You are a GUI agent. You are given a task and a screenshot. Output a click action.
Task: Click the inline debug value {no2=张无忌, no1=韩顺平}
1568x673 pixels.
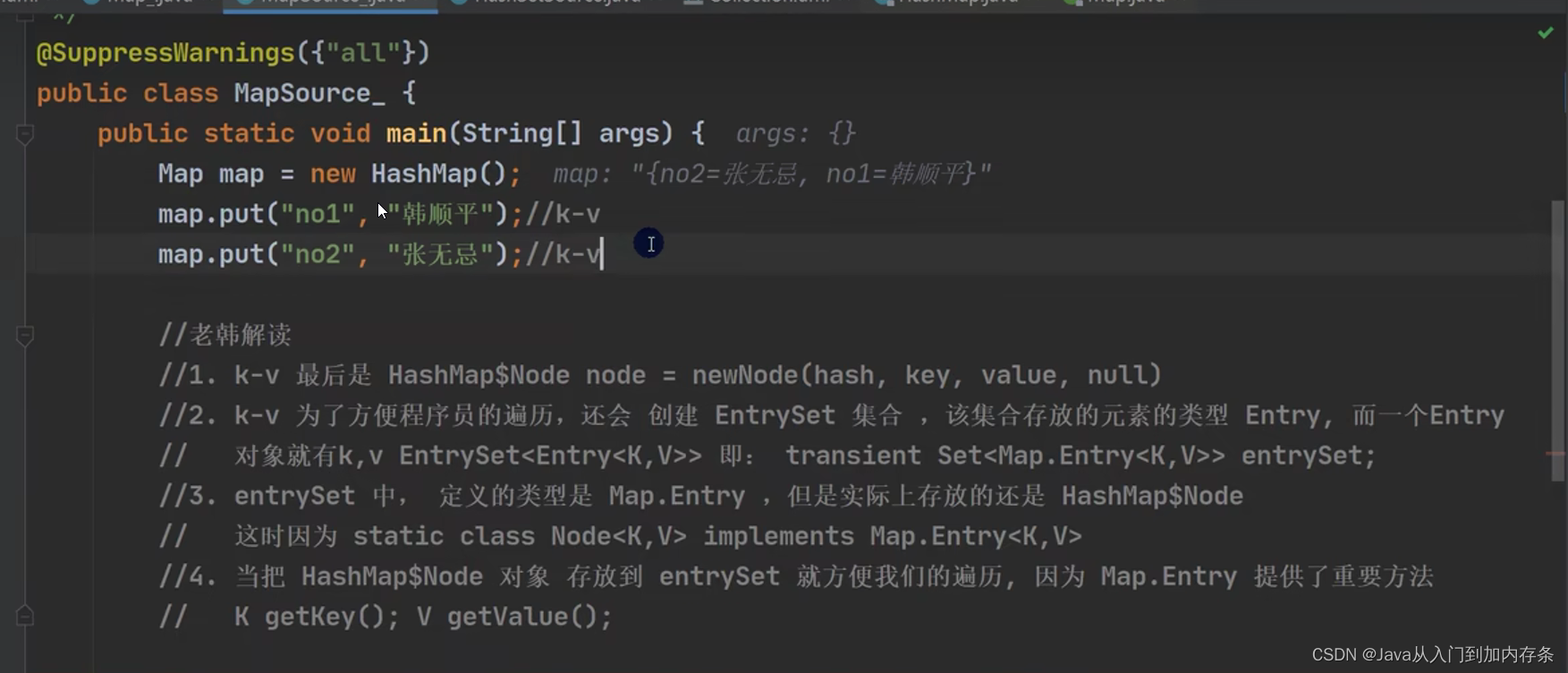pyautogui.click(x=811, y=174)
